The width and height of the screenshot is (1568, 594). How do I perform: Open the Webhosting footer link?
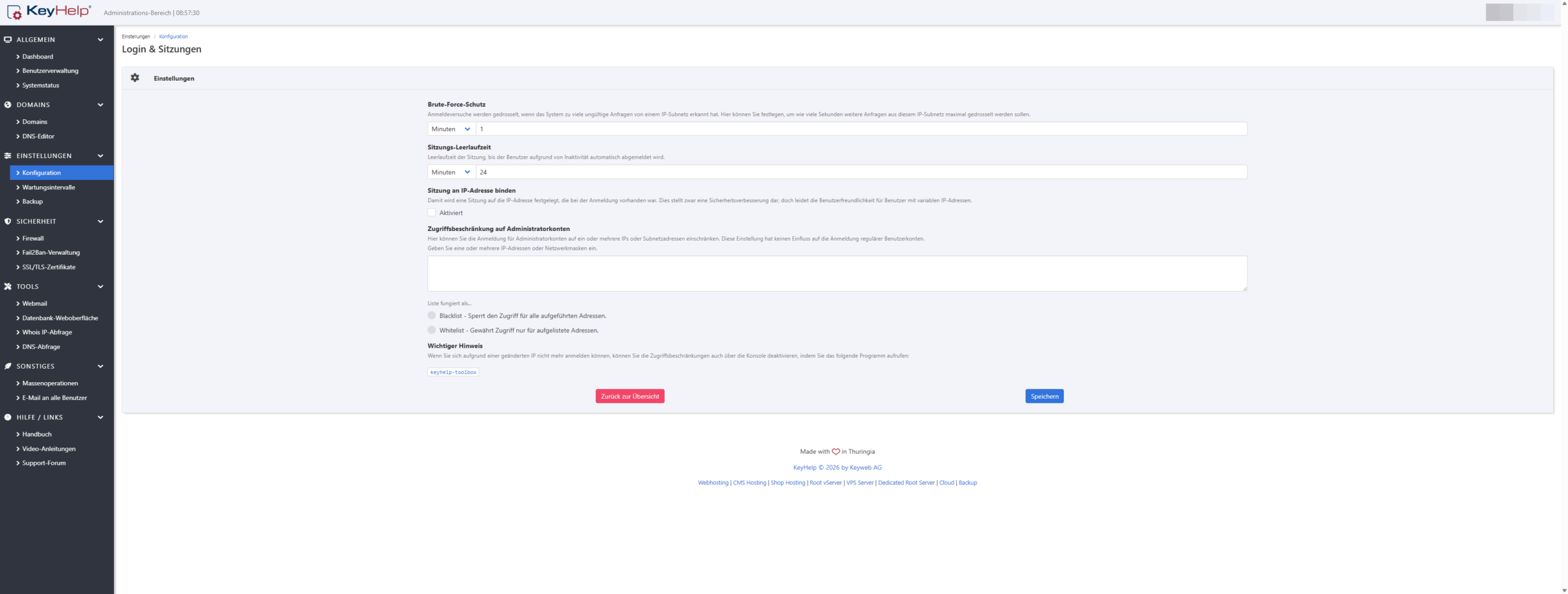pyautogui.click(x=713, y=483)
